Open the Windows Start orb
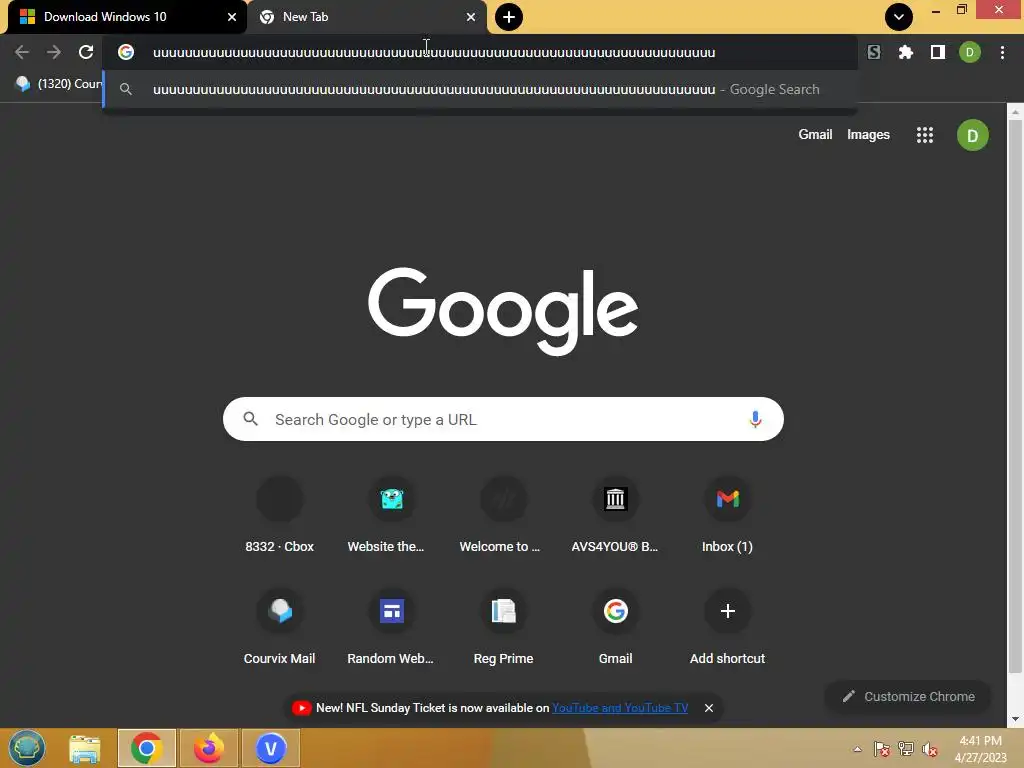 (27, 748)
